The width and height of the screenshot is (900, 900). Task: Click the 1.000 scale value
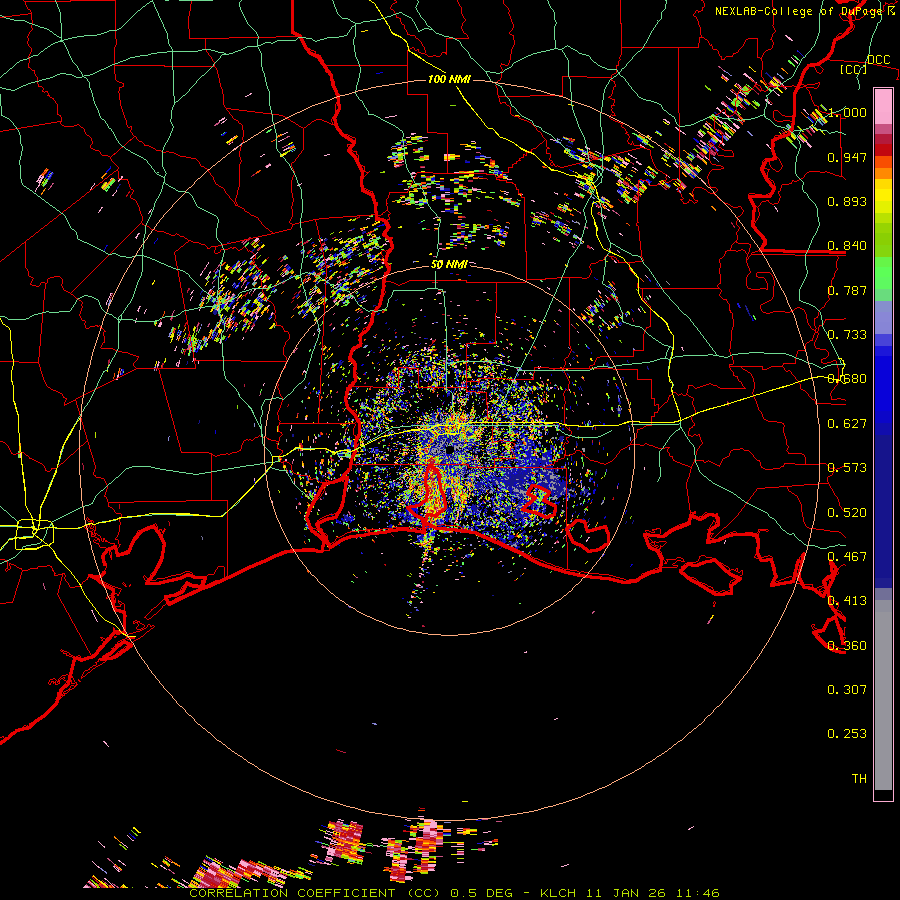[847, 112]
